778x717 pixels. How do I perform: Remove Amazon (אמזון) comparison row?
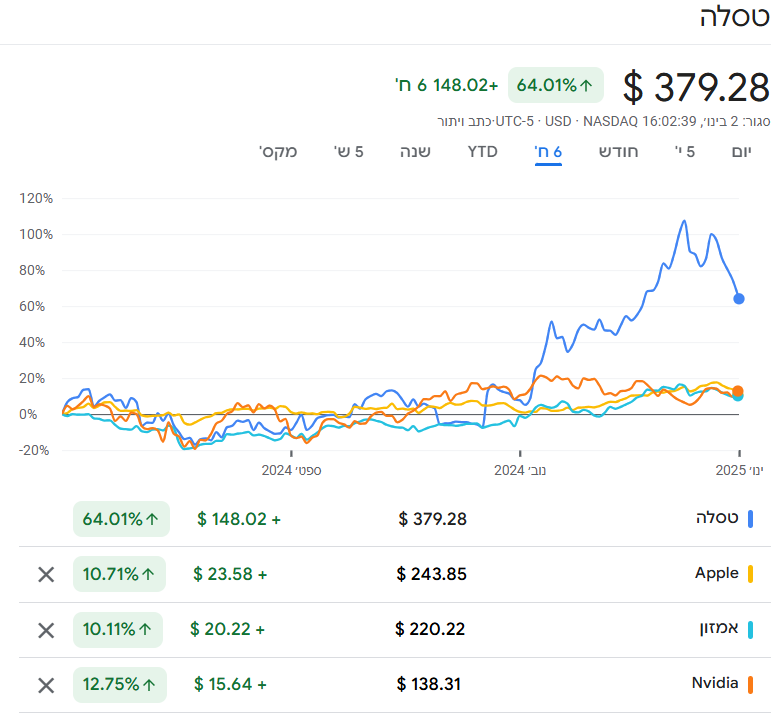pos(46,630)
